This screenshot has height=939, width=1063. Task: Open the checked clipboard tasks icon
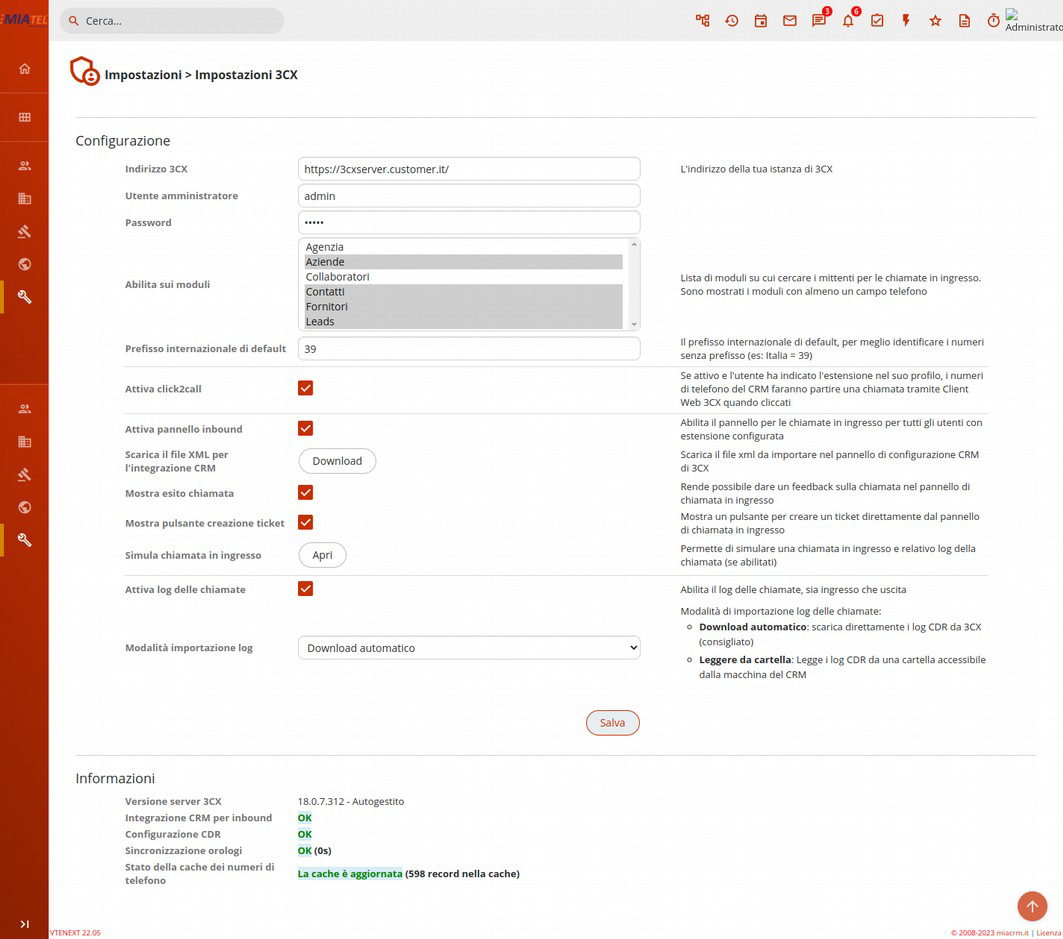pyautogui.click(x=877, y=20)
